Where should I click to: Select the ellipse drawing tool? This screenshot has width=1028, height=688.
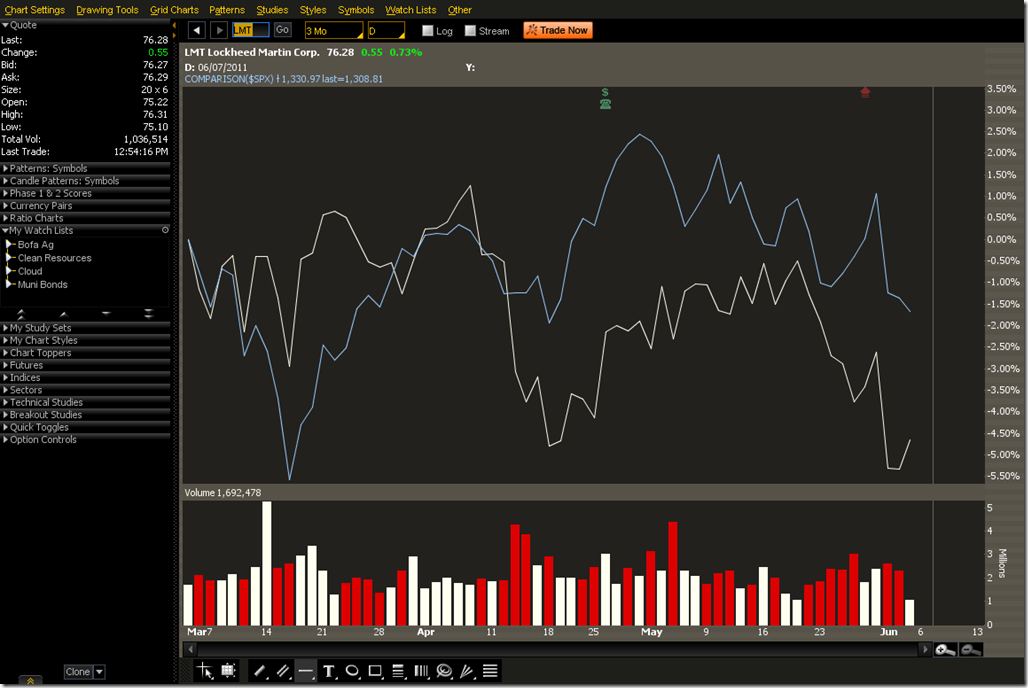pos(352,670)
